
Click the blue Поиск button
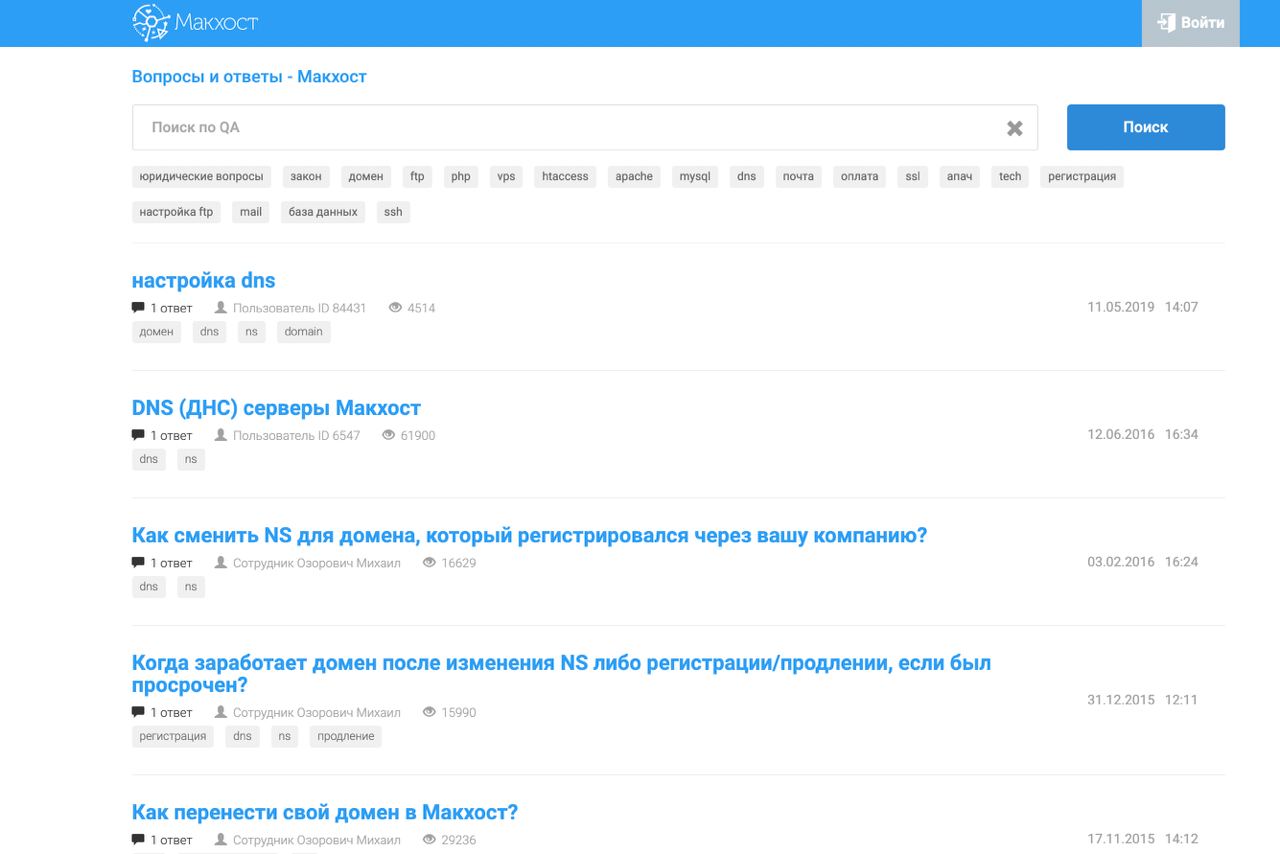coord(1145,127)
